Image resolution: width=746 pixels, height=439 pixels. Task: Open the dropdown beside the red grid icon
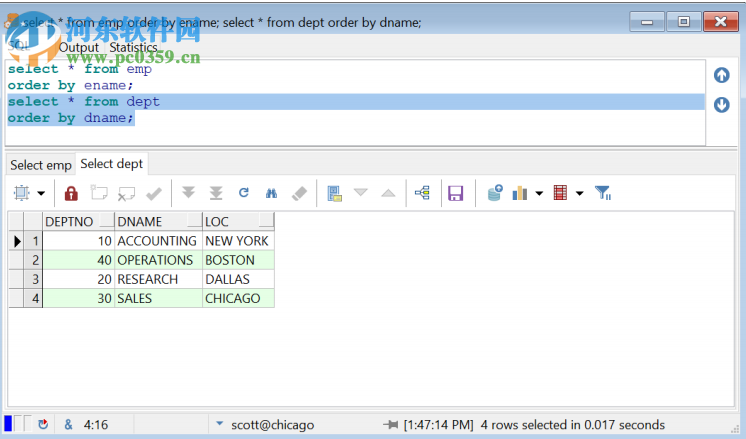579,194
